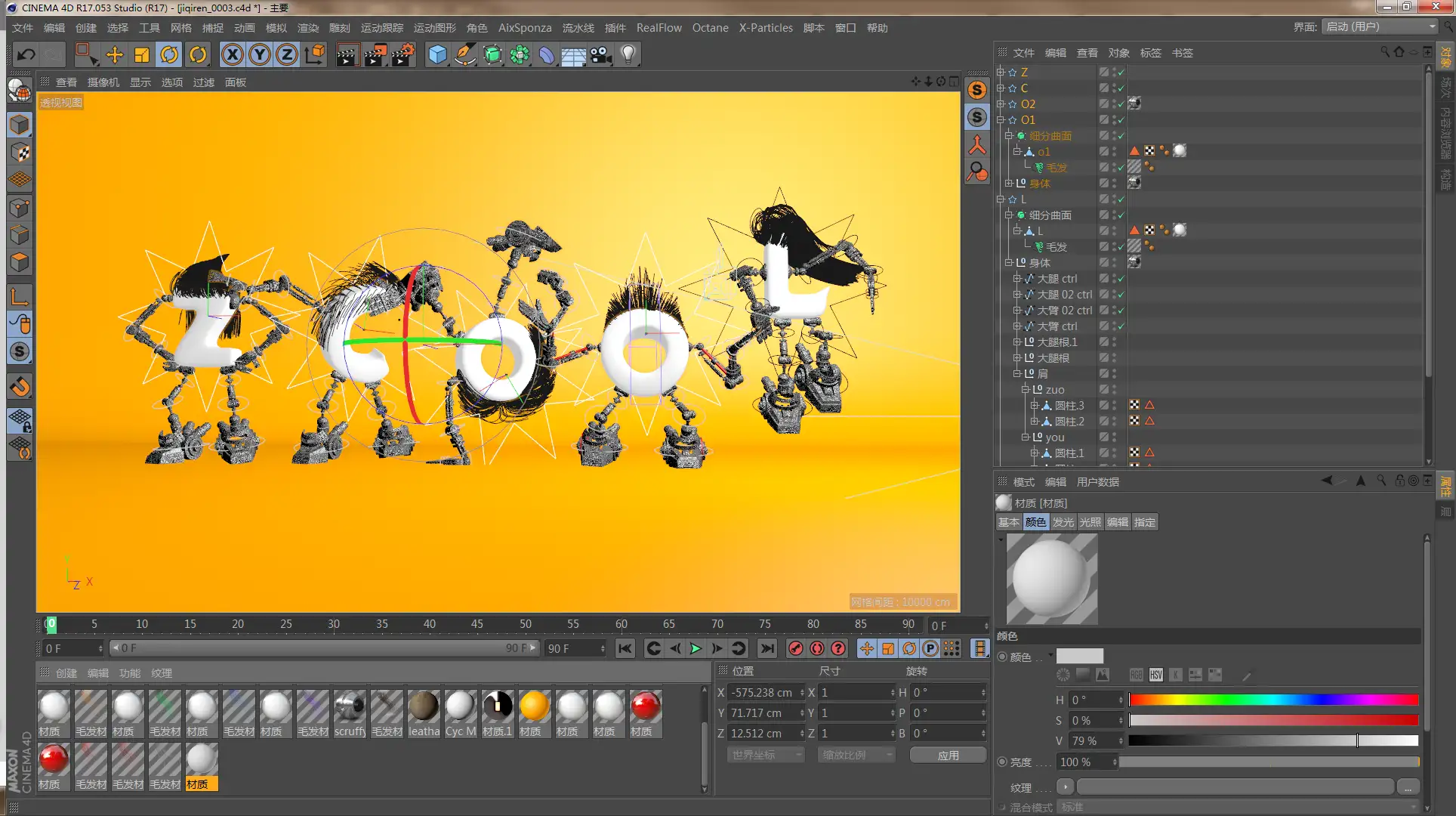Open the 世界坐标 coordinate dropdown
The height and width of the screenshot is (816, 1456).
coord(766,755)
